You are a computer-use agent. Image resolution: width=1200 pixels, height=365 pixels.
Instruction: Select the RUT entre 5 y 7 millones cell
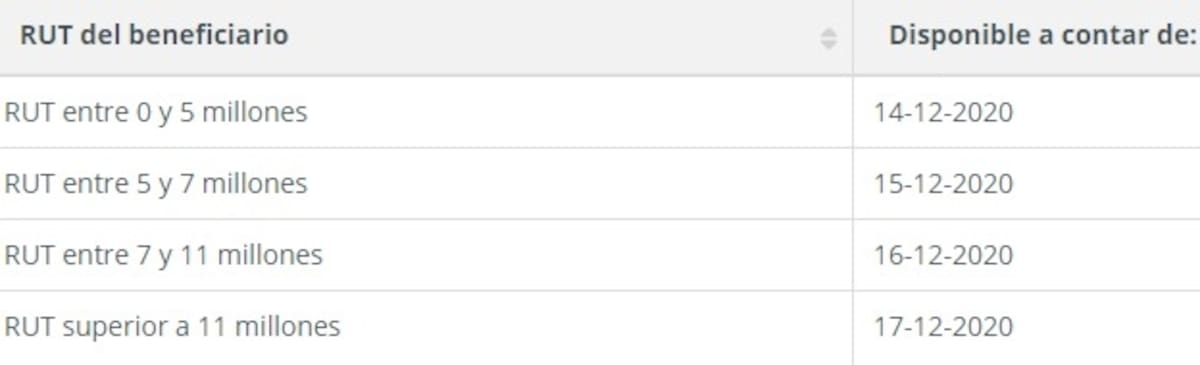[426, 184]
